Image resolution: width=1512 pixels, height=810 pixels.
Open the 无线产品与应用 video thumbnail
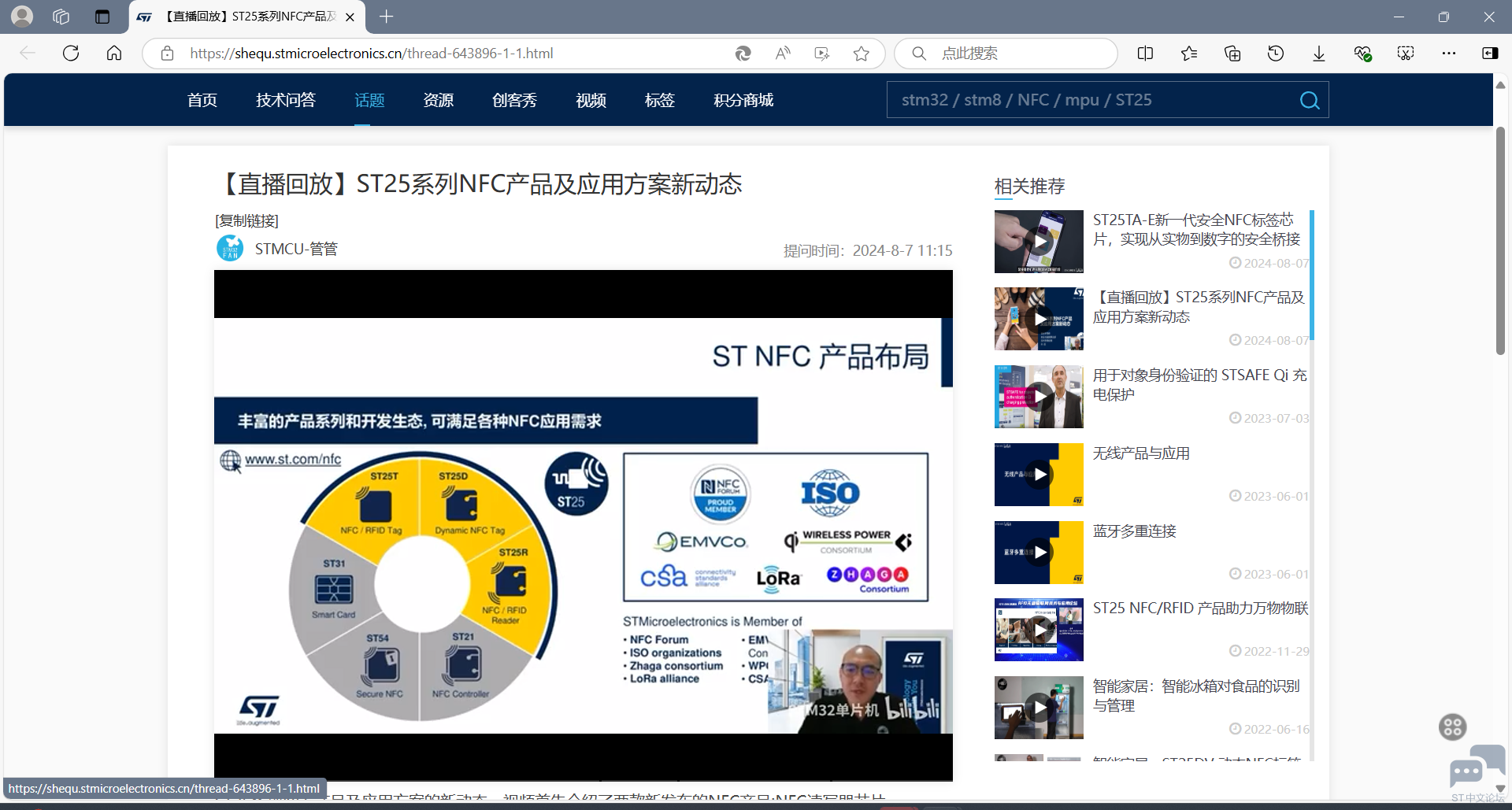pyautogui.click(x=1039, y=475)
